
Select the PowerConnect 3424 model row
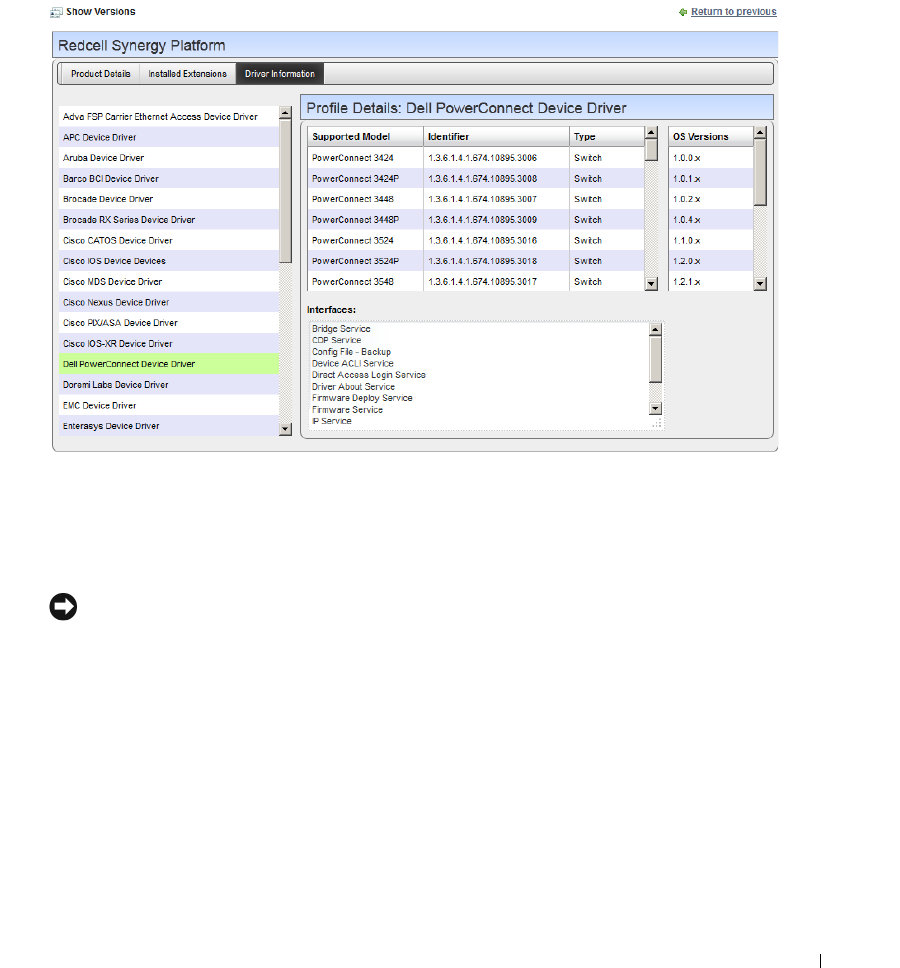(476, 158)
